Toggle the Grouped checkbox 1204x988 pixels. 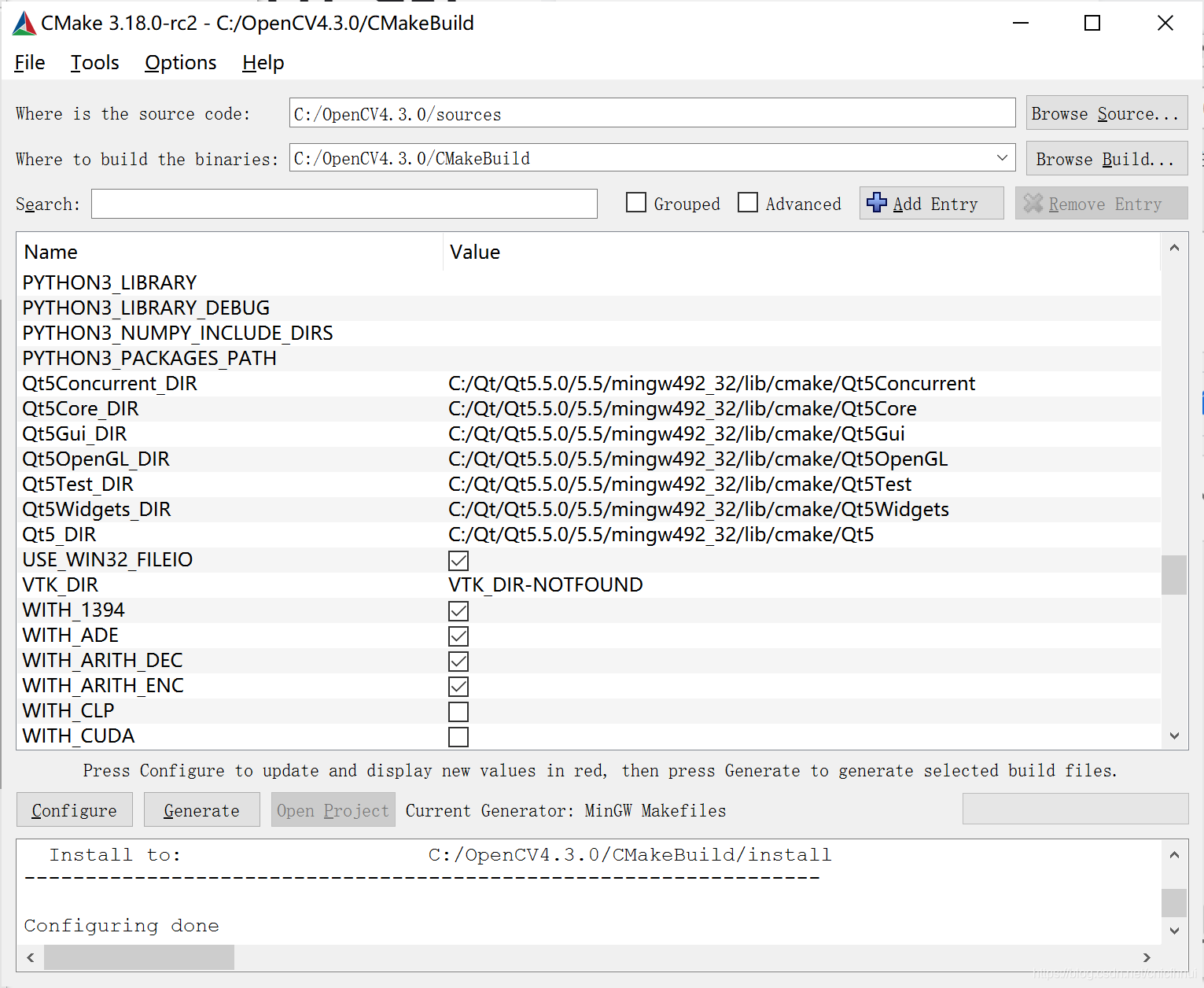pos(636,203)
